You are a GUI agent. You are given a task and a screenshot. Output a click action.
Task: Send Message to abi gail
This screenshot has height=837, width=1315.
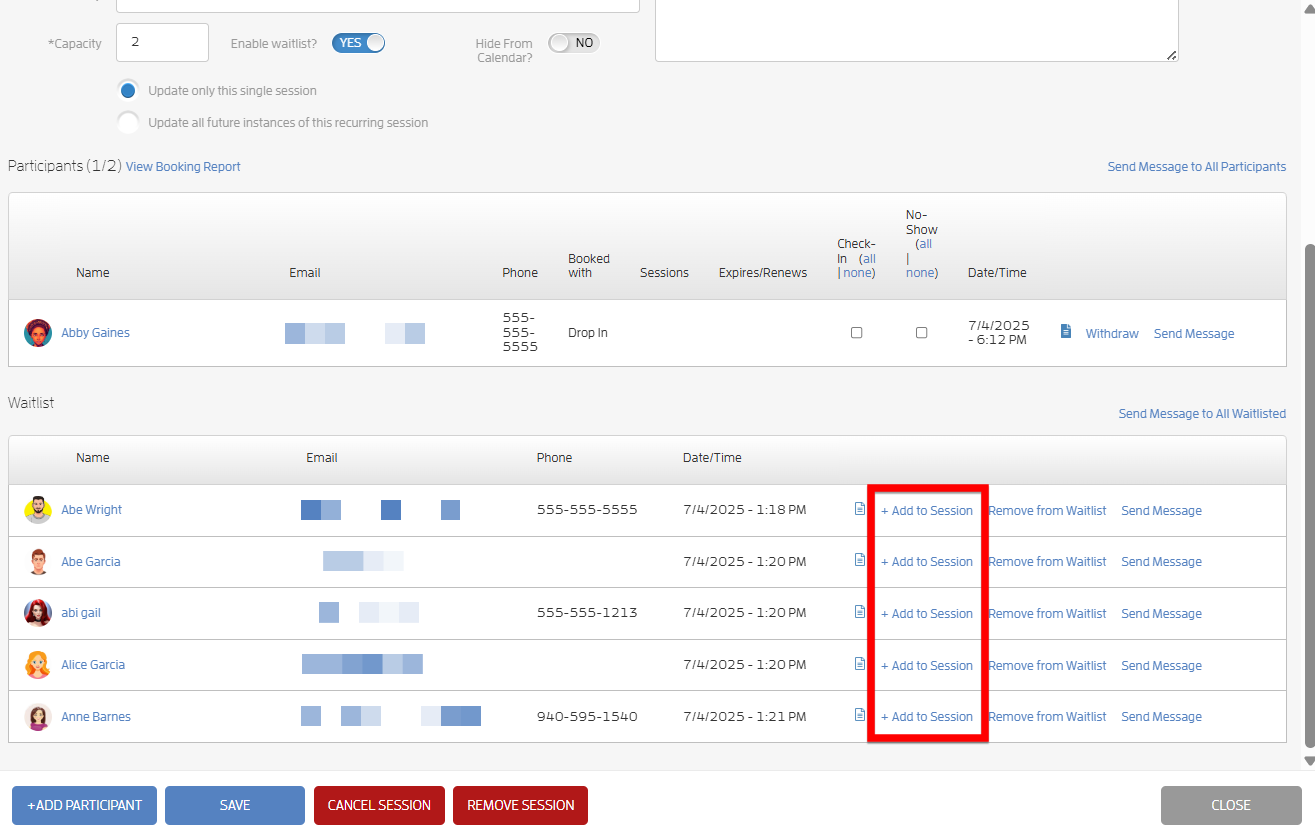[1161, 614]
